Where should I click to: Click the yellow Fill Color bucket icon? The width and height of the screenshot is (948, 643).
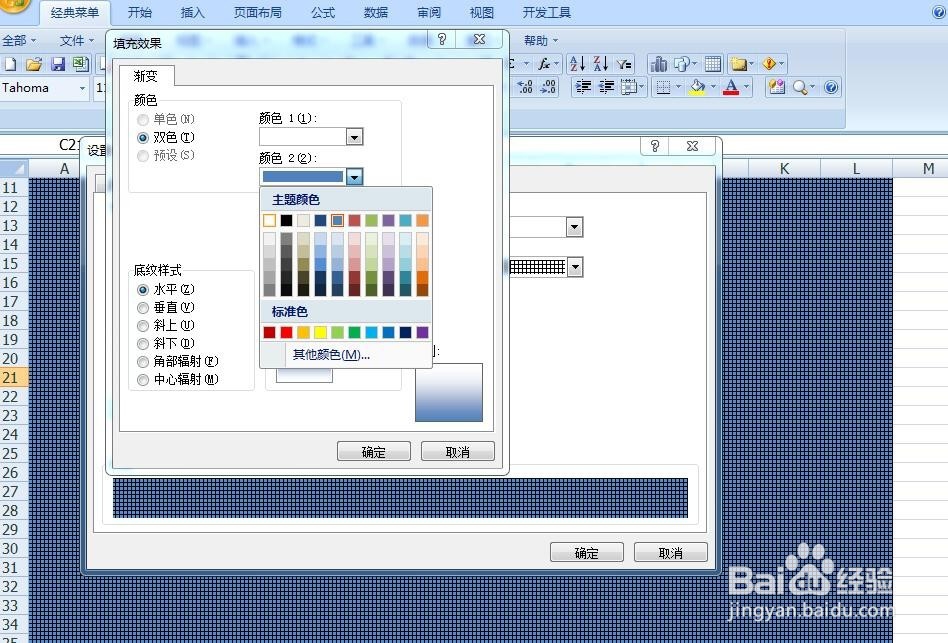[696, 87]
